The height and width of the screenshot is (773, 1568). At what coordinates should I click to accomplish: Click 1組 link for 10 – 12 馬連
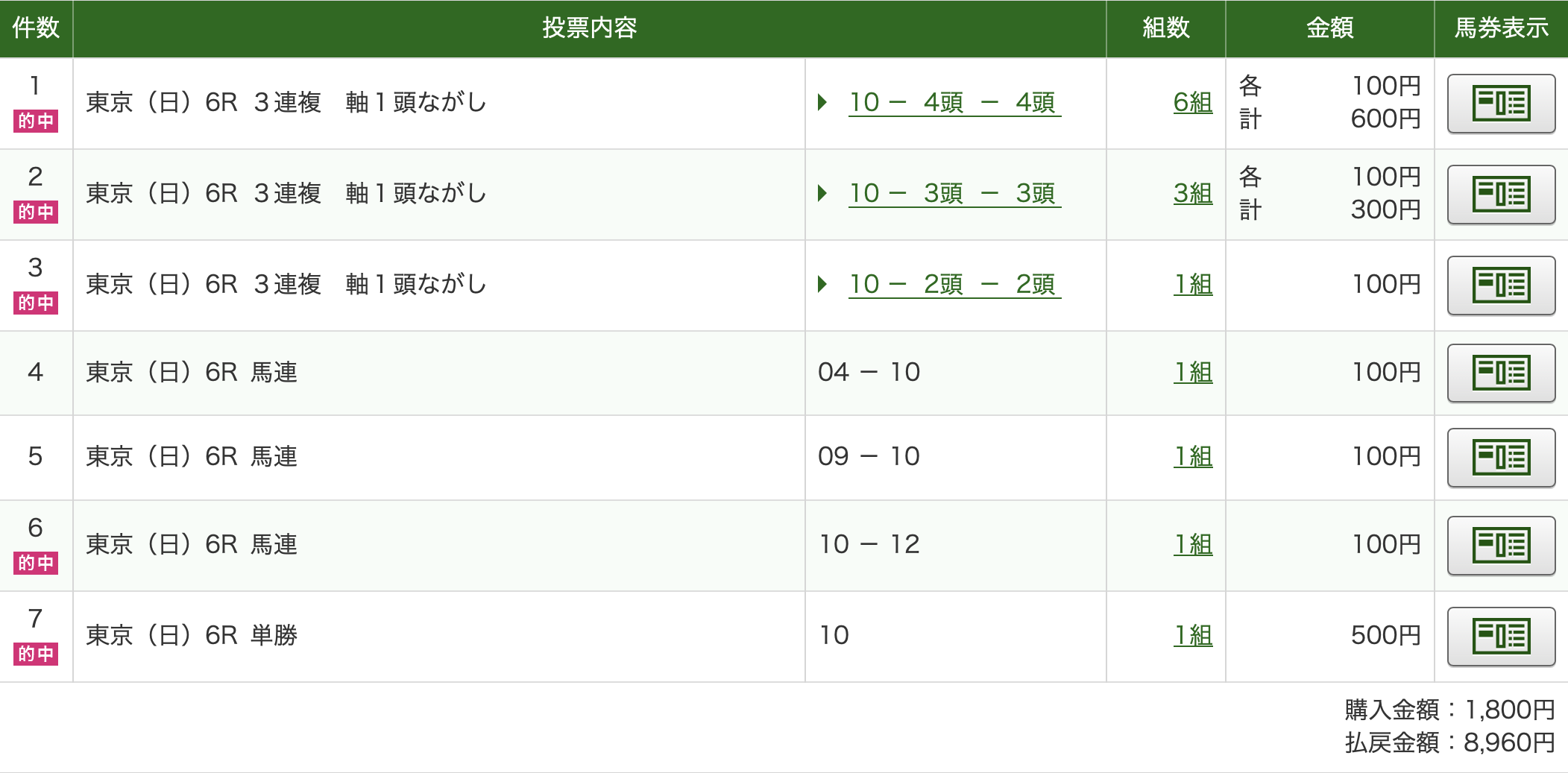coord(1193,544)
